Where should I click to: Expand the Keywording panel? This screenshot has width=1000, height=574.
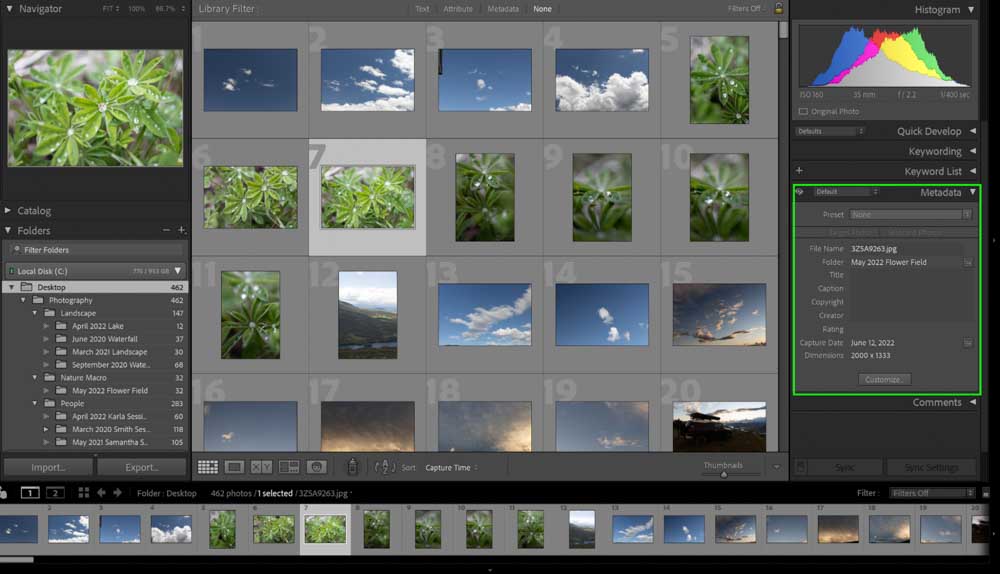(973, 151)
